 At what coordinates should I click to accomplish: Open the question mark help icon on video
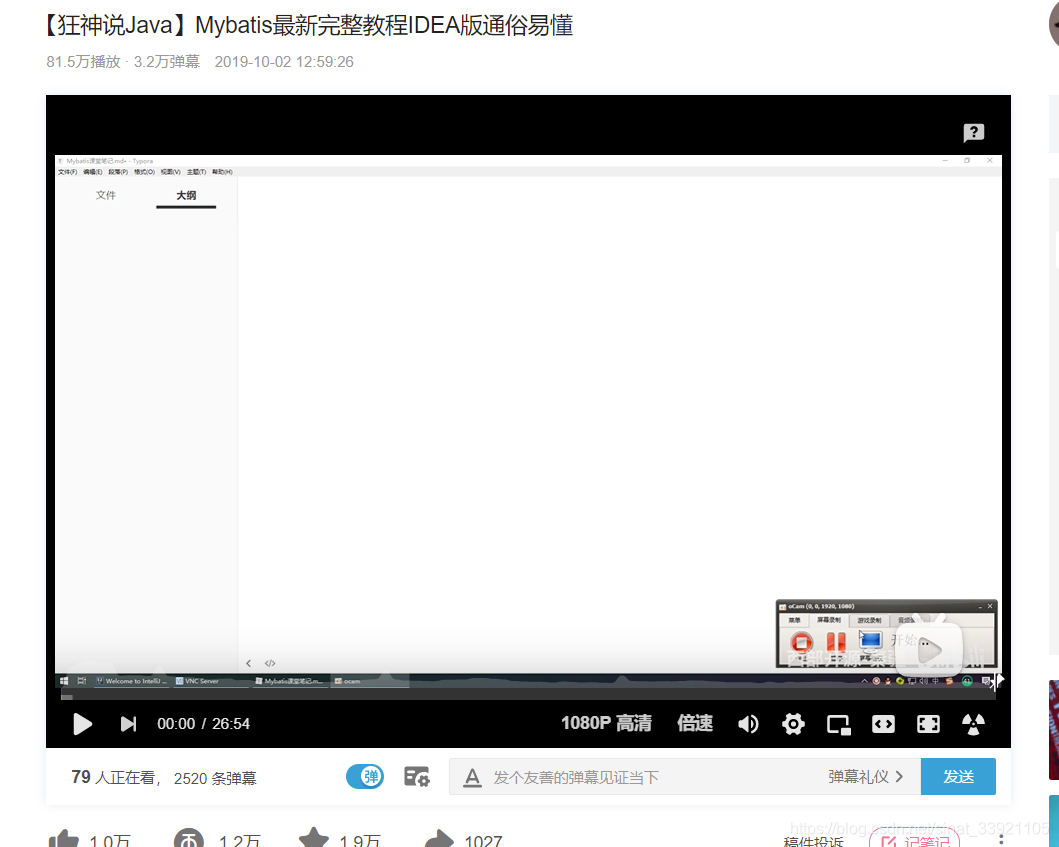click(973, 132)
